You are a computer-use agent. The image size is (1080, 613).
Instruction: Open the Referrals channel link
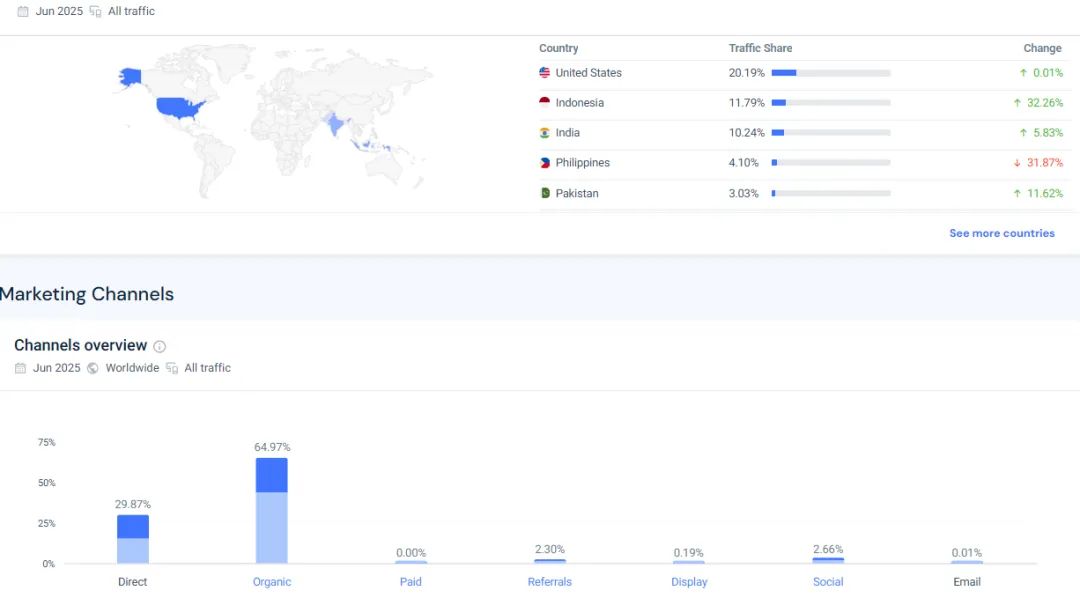[550, 581]
